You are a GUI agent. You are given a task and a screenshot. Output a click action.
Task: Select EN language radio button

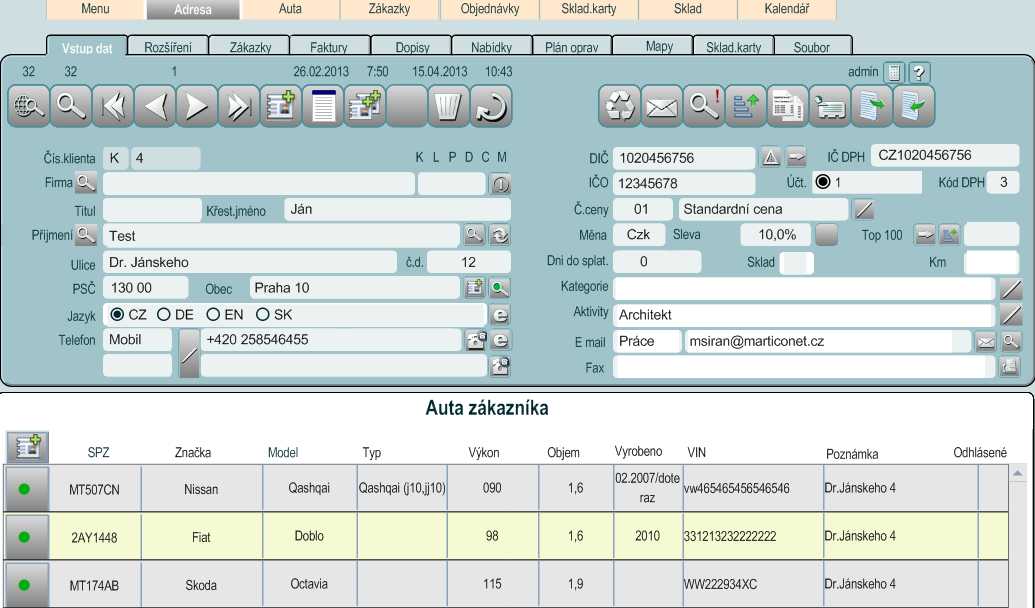(213, 314)
